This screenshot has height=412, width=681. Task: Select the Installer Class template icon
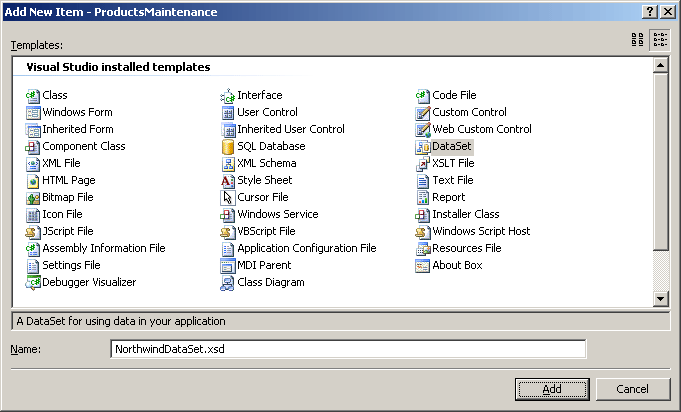423,214
